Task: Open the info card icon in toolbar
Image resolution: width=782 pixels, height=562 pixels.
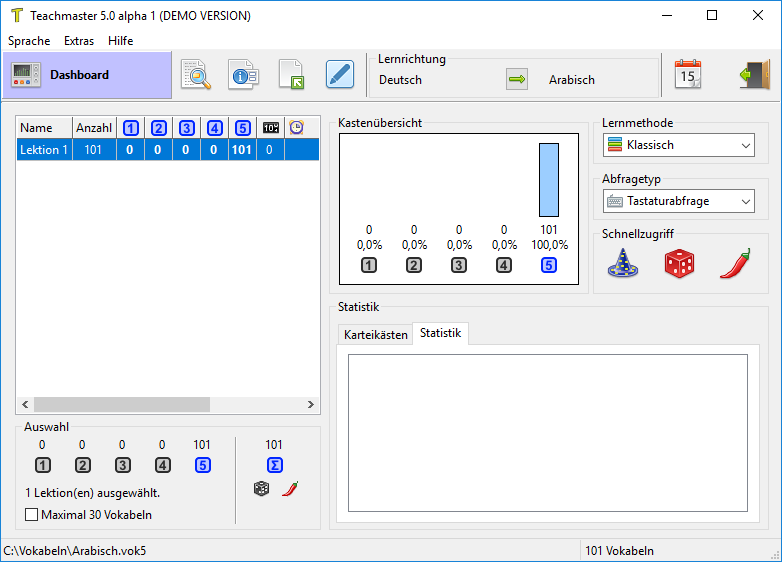Action: [243, 75]
